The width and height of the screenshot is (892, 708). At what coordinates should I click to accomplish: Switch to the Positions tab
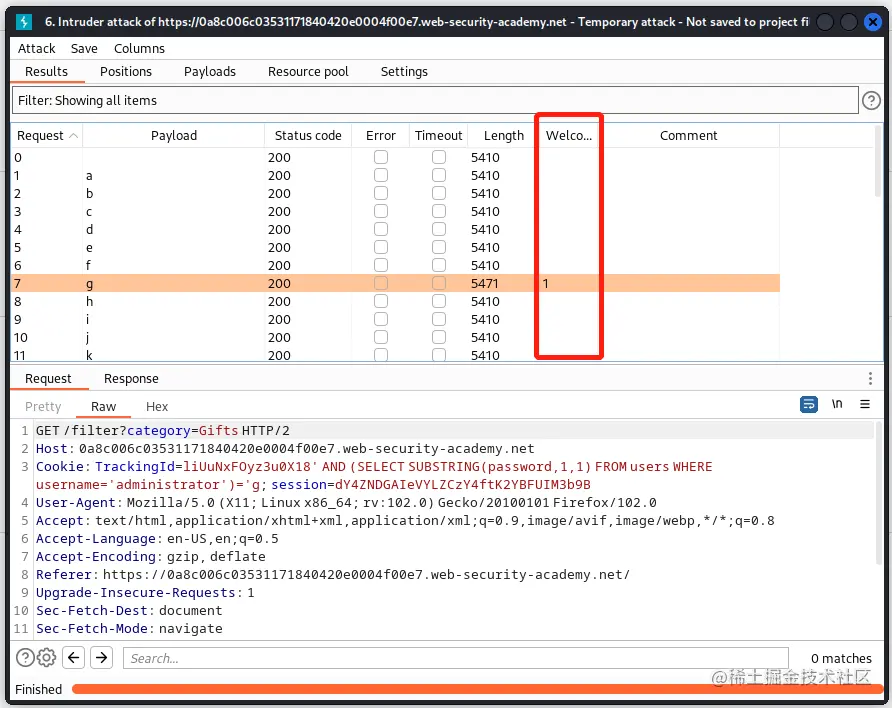click(x=126, y=72)
